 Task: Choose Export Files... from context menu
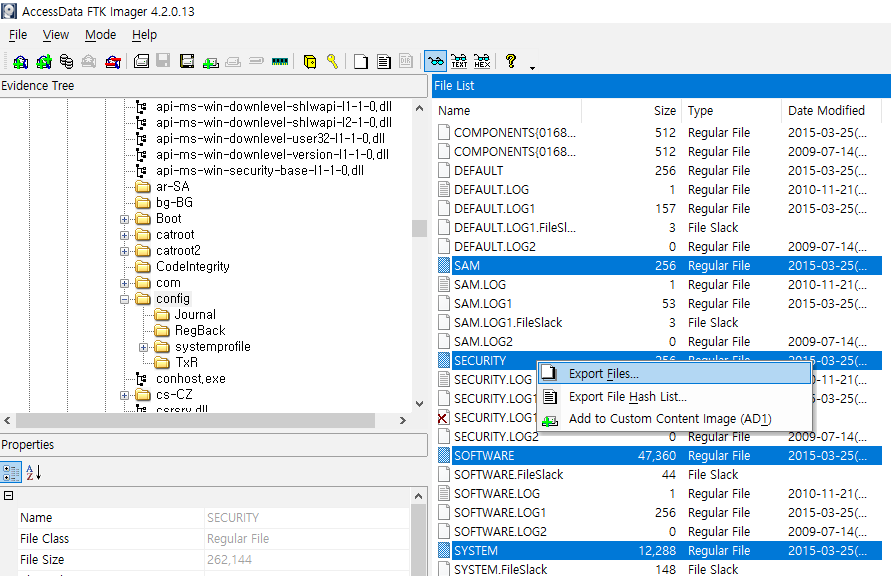pyautogui.click(x=674, y=373)
